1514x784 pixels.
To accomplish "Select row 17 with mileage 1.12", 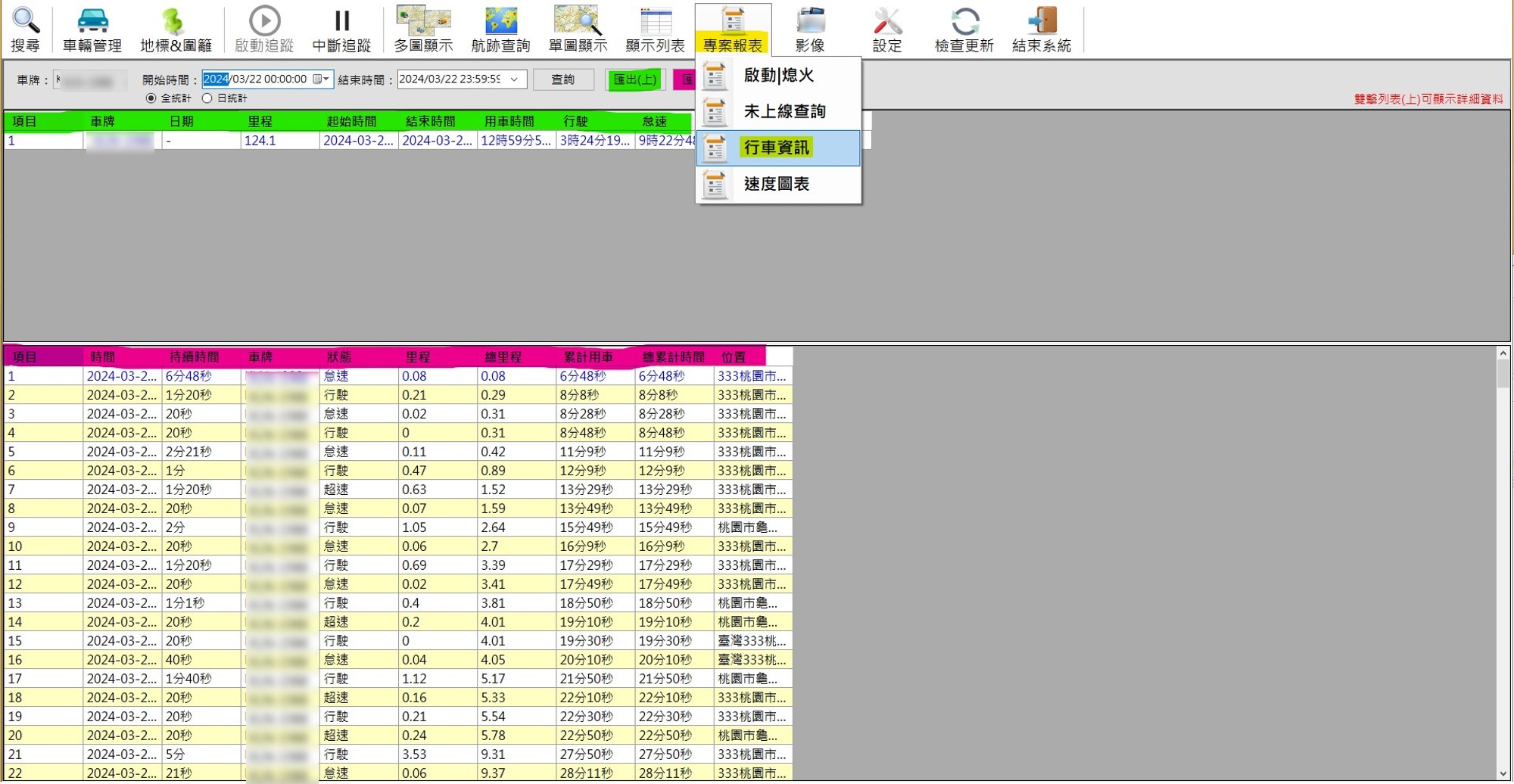I will pyautogui.click(x=398, y=679).
